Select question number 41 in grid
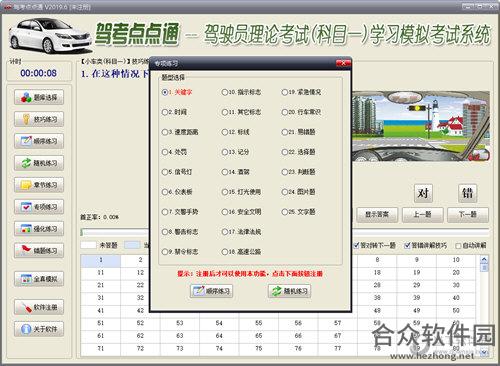The height and width of the screenshot is (366, 500). tap(100, 310)
